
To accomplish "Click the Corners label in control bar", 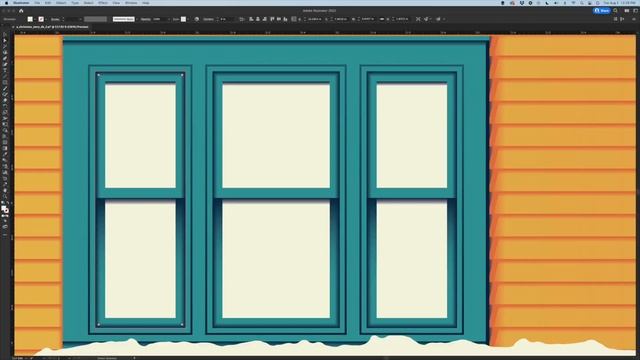I will (x=208, y=19).
